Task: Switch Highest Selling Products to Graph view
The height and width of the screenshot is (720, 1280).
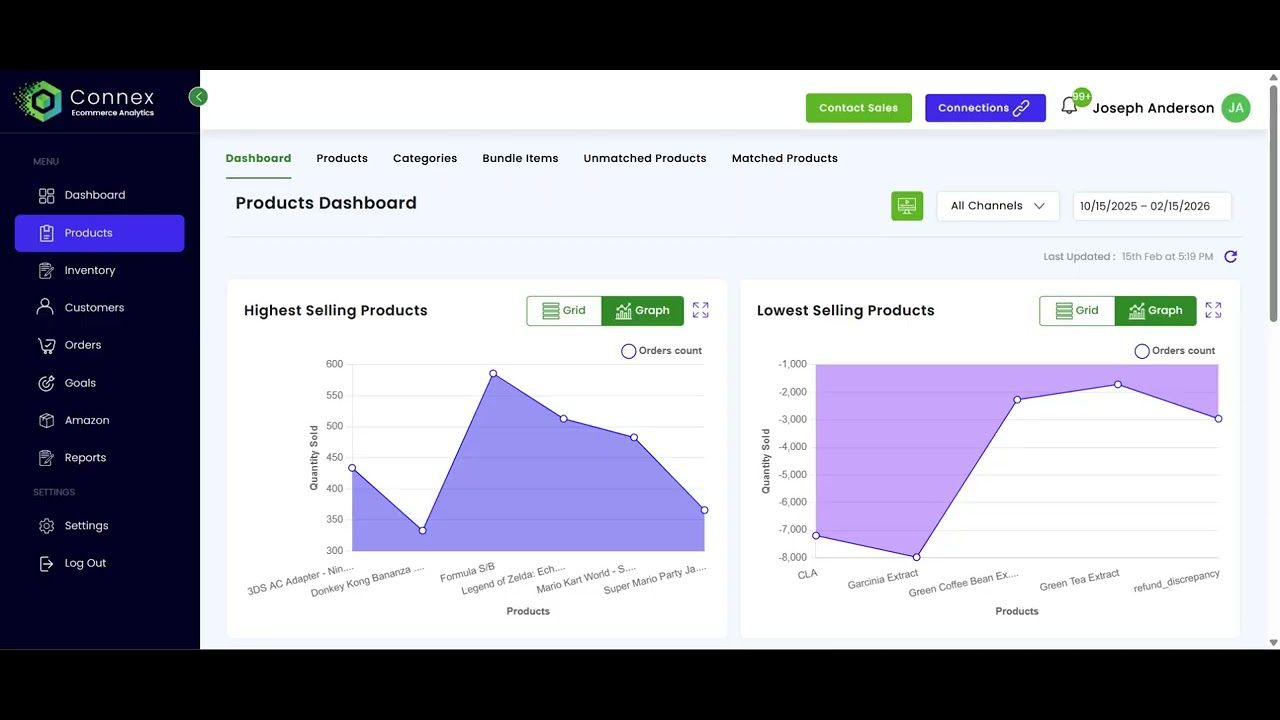Action: (x=643, y=311)
